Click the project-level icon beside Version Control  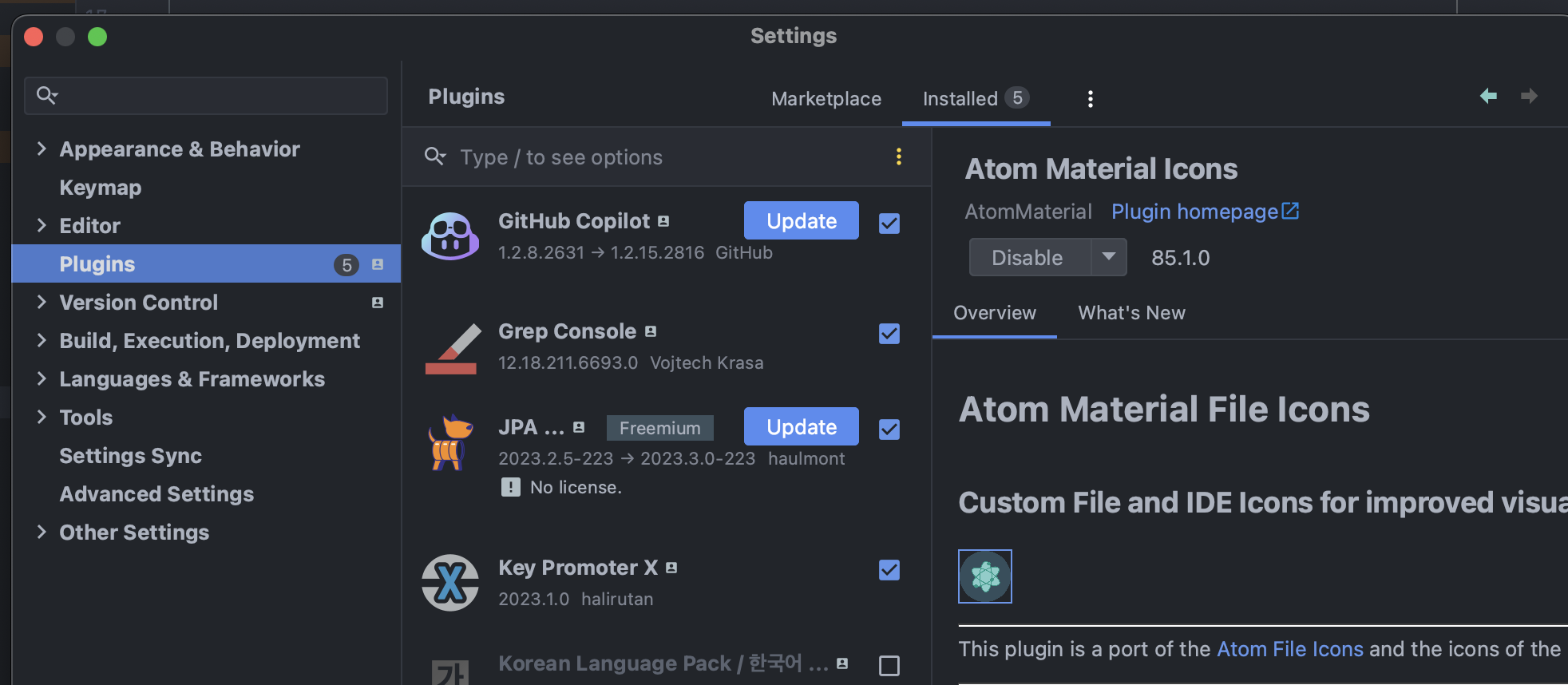378,303
